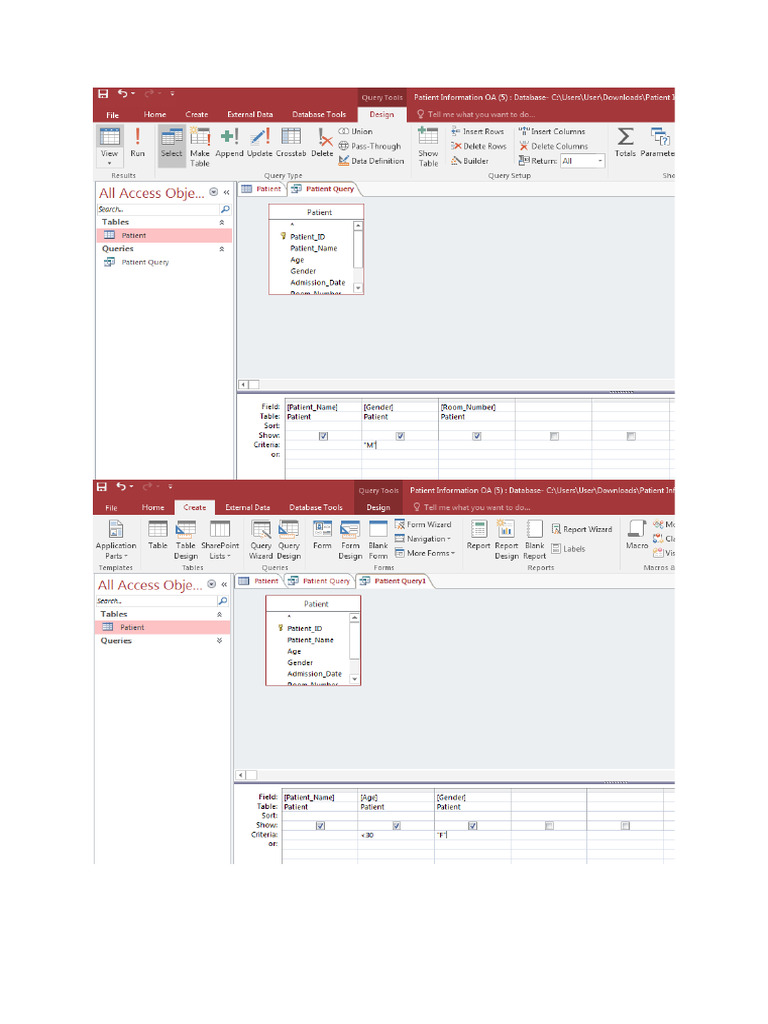Toggle the Totals sigma icon
Screen dimensions: 768x1024
point(625,142)
